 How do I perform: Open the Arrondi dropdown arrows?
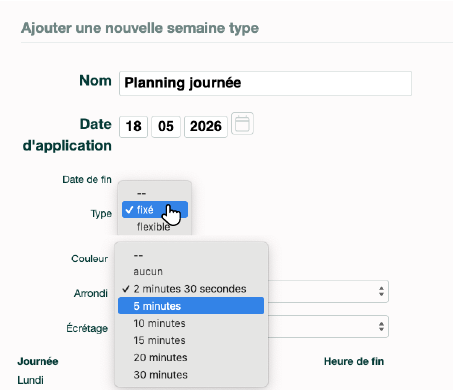(x=381, y=291)
